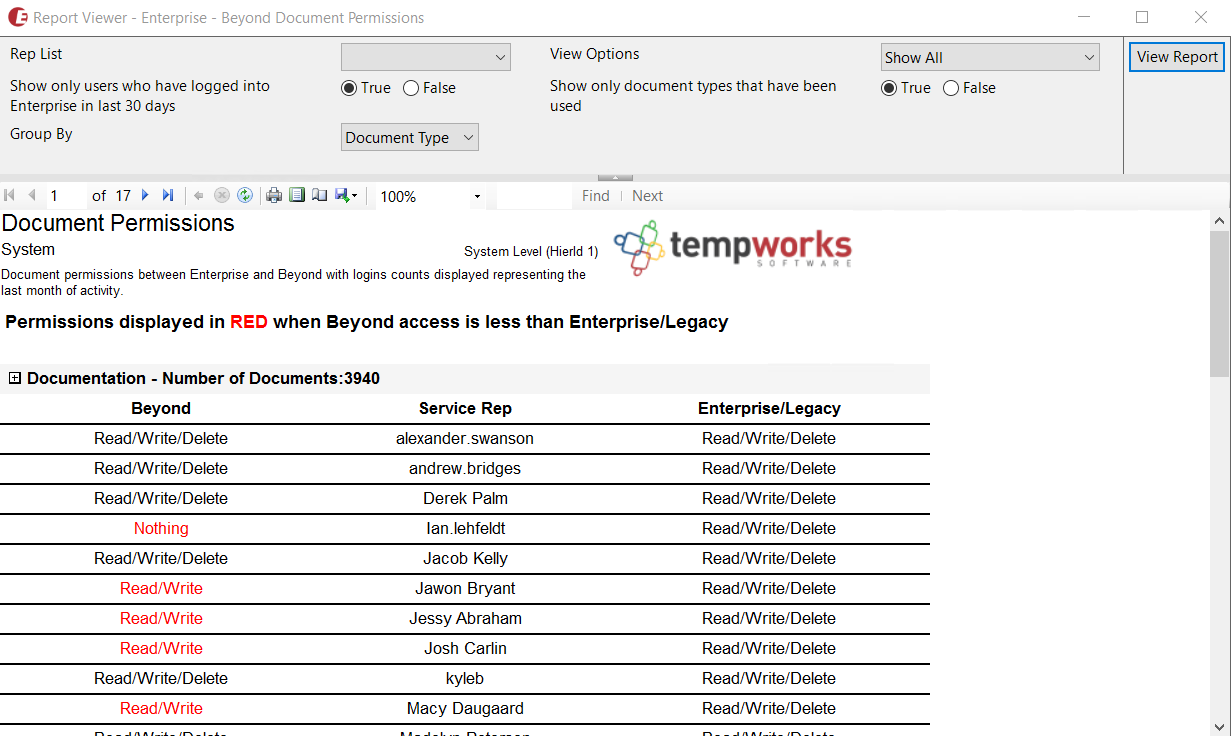Screen dimensions: 1231x736
Task: Open export save dropdown
Action: point(346,196)
